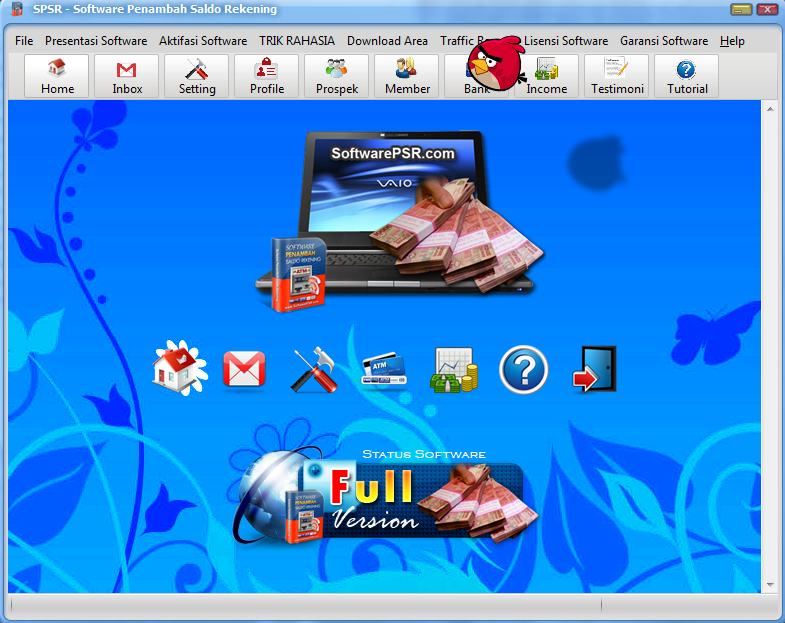785x623 pixels.
Task: Click the scrollbar down arrow
Action: [770, 584]
